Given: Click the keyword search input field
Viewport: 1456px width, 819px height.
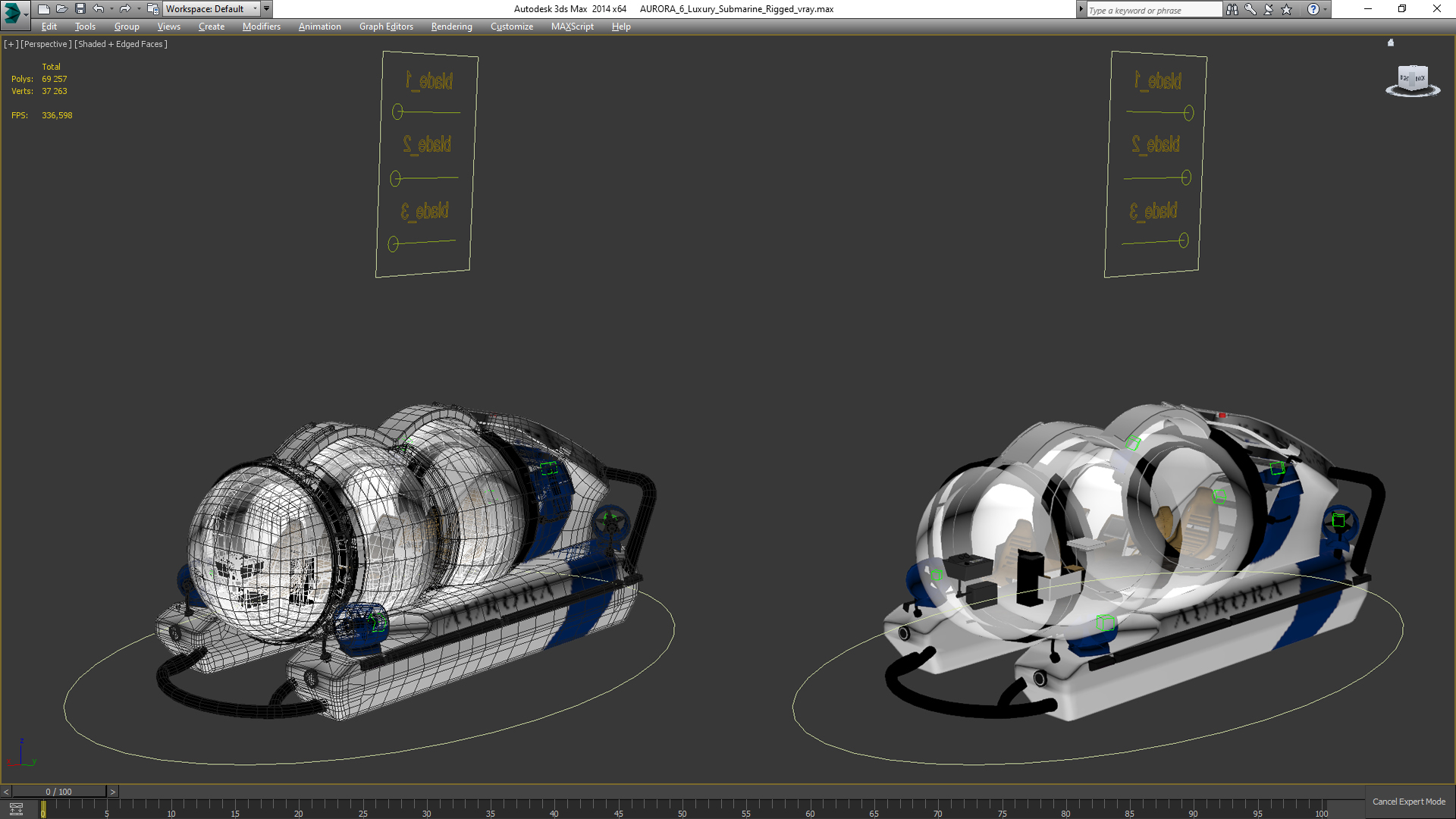Looking at the screenshot, I should tap(1153, 10).
